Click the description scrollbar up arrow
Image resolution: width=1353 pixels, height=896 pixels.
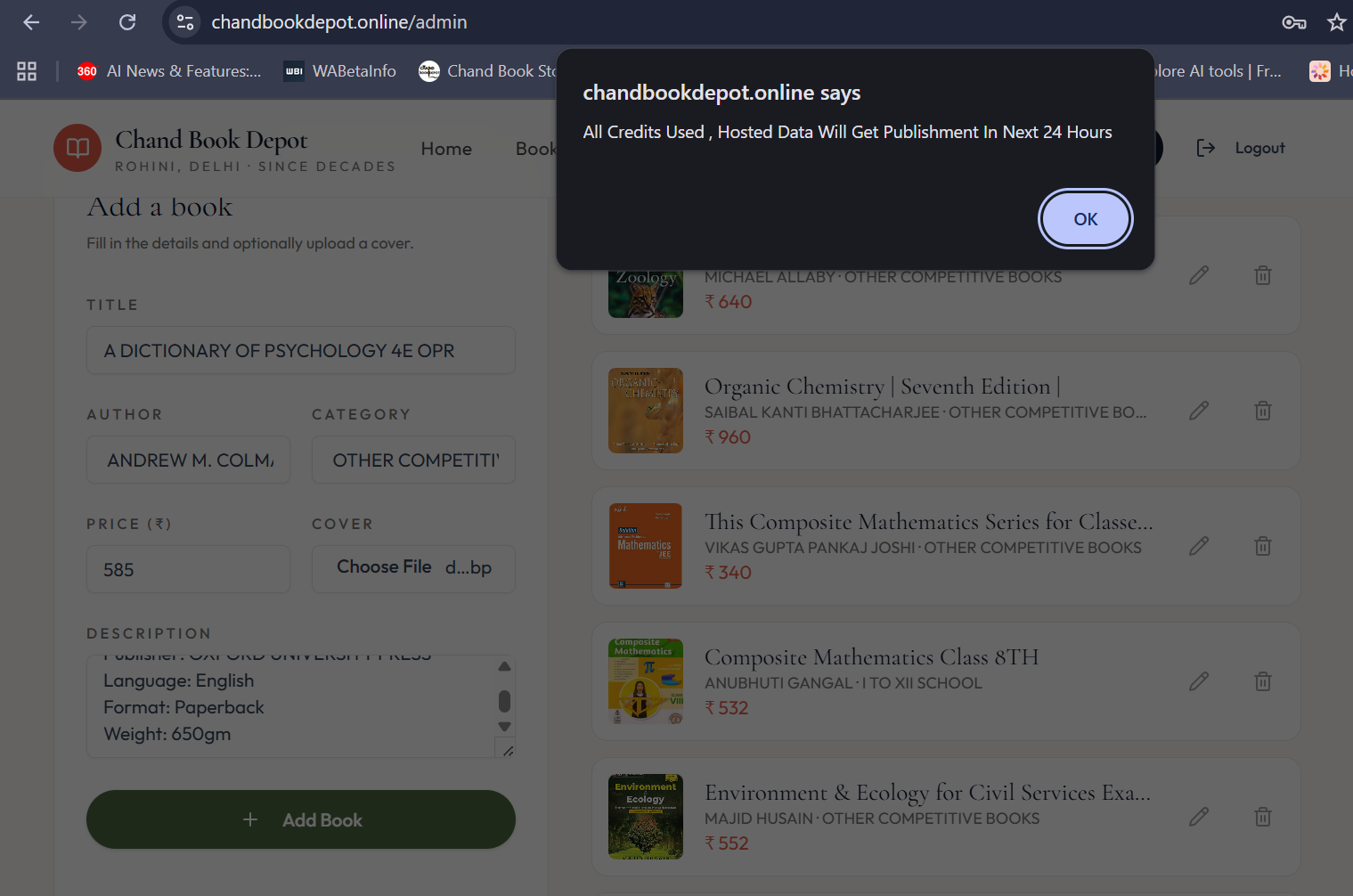pos(505,666)
